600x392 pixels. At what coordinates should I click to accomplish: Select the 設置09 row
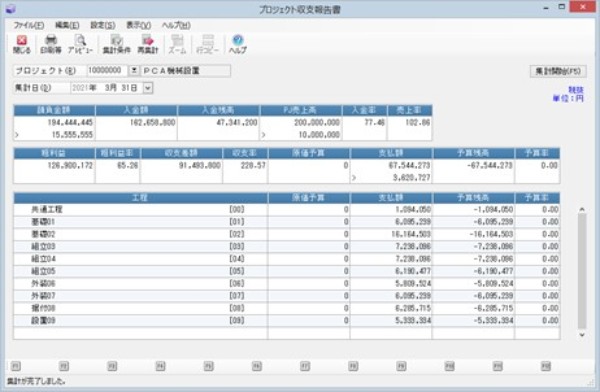(287, 320)
